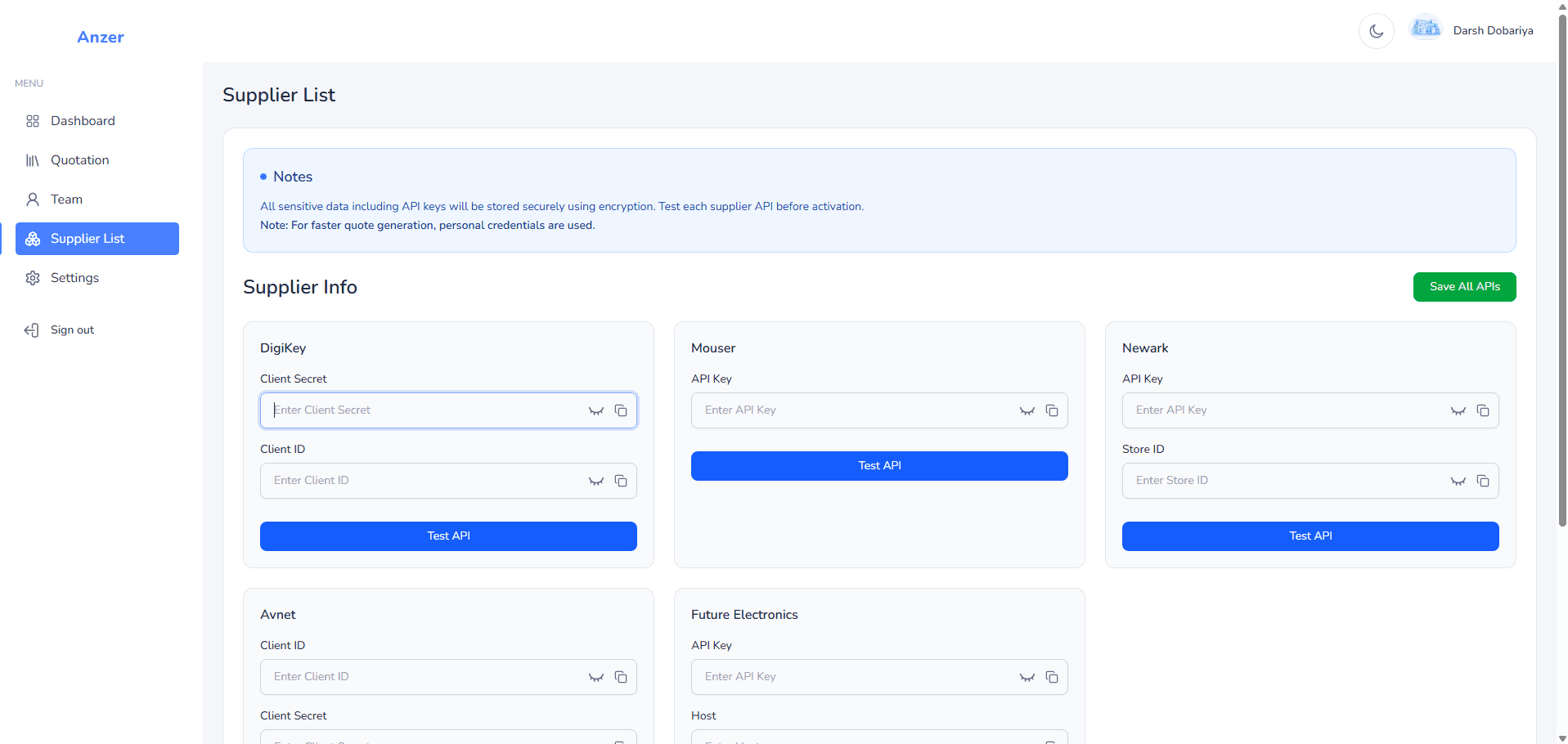Screen dimensions: 1568x744
Task: Copy the Avnet Client ID
Action: [621, 677]
